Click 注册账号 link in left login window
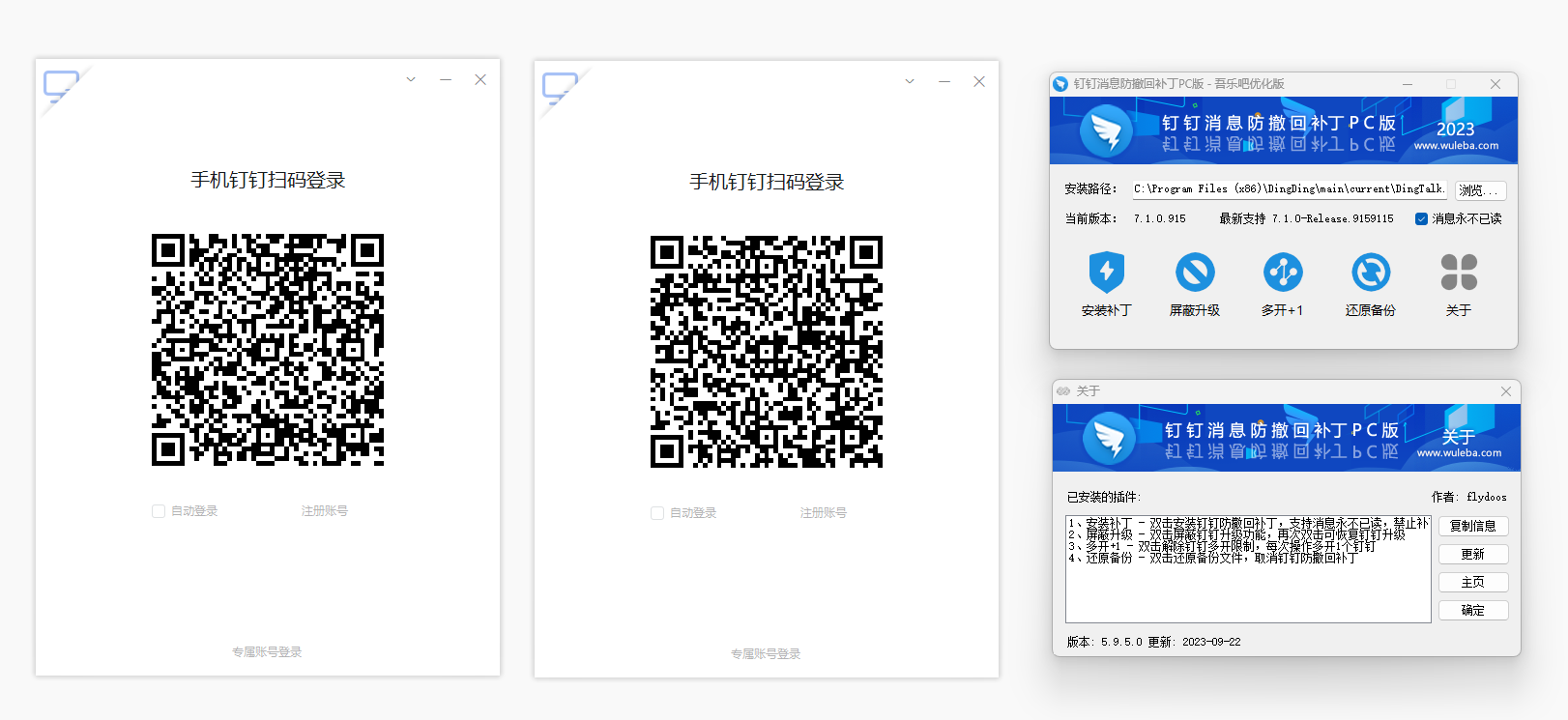 pos(325,511)
